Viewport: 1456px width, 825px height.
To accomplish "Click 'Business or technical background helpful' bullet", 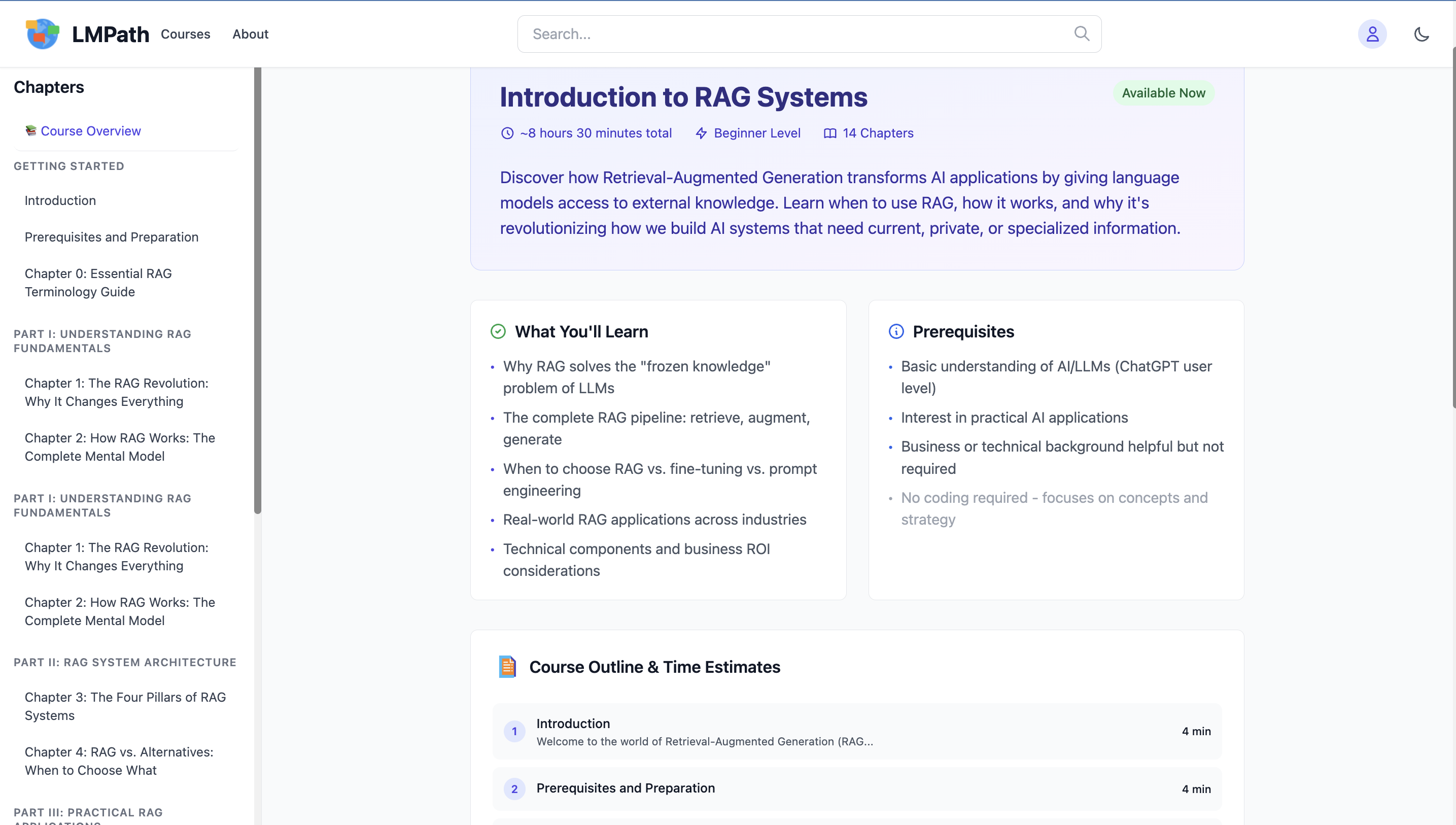I will 1062,457.
